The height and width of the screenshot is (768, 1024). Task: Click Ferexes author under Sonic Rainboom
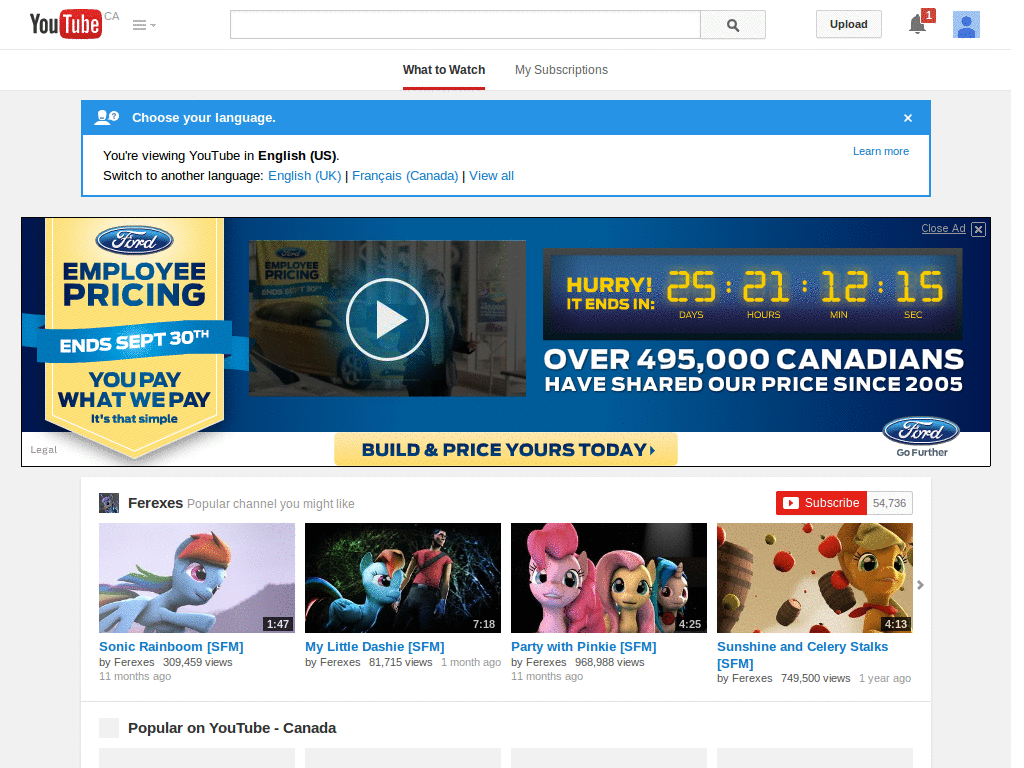134,662
